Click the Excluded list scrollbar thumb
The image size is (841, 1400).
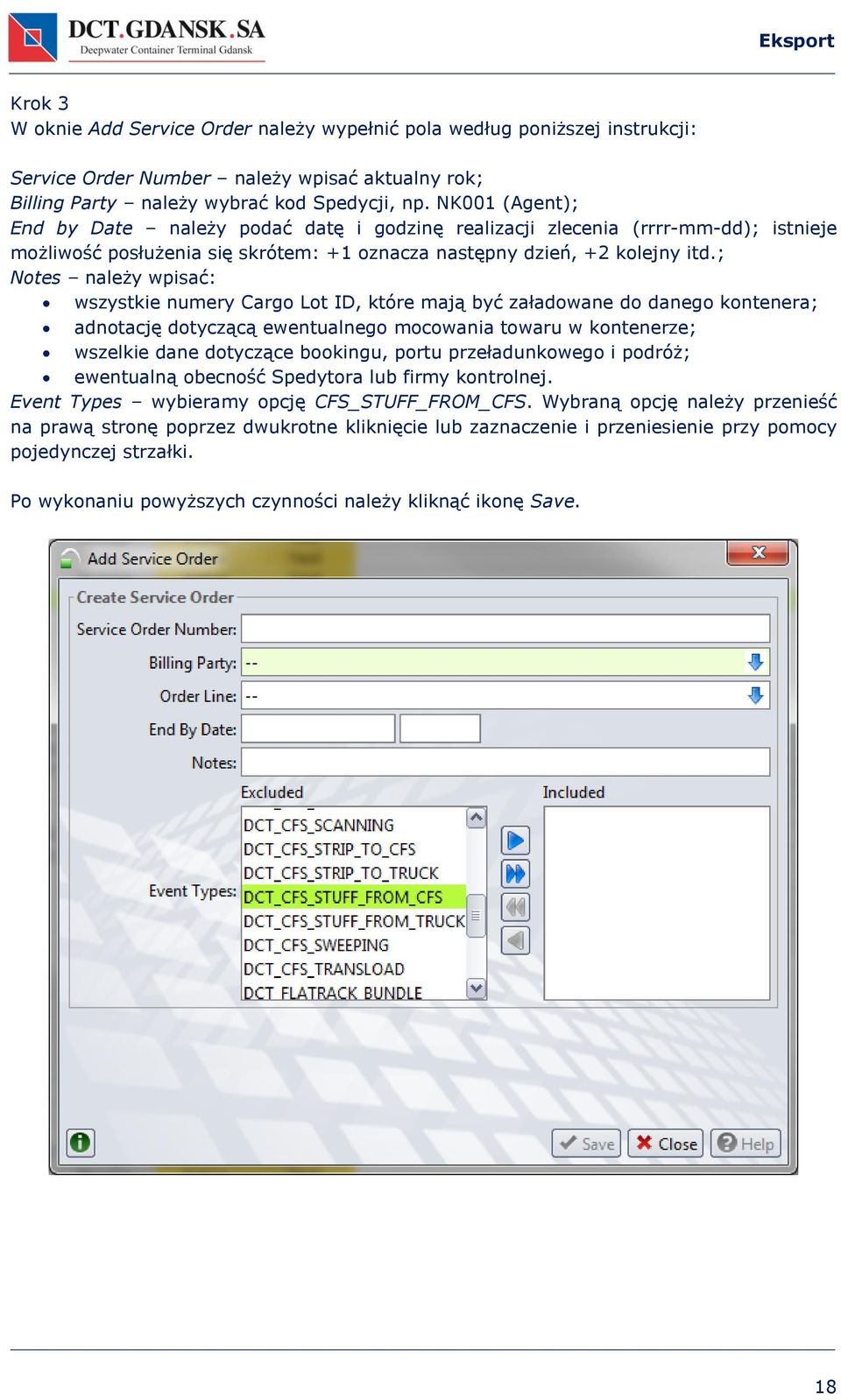(476, 916)
